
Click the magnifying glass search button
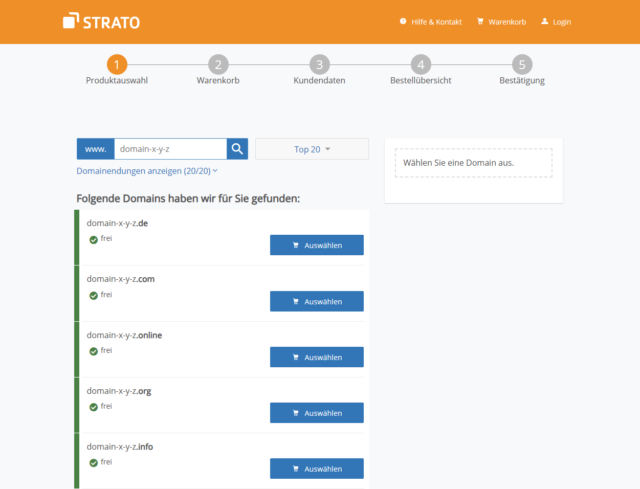237,149
